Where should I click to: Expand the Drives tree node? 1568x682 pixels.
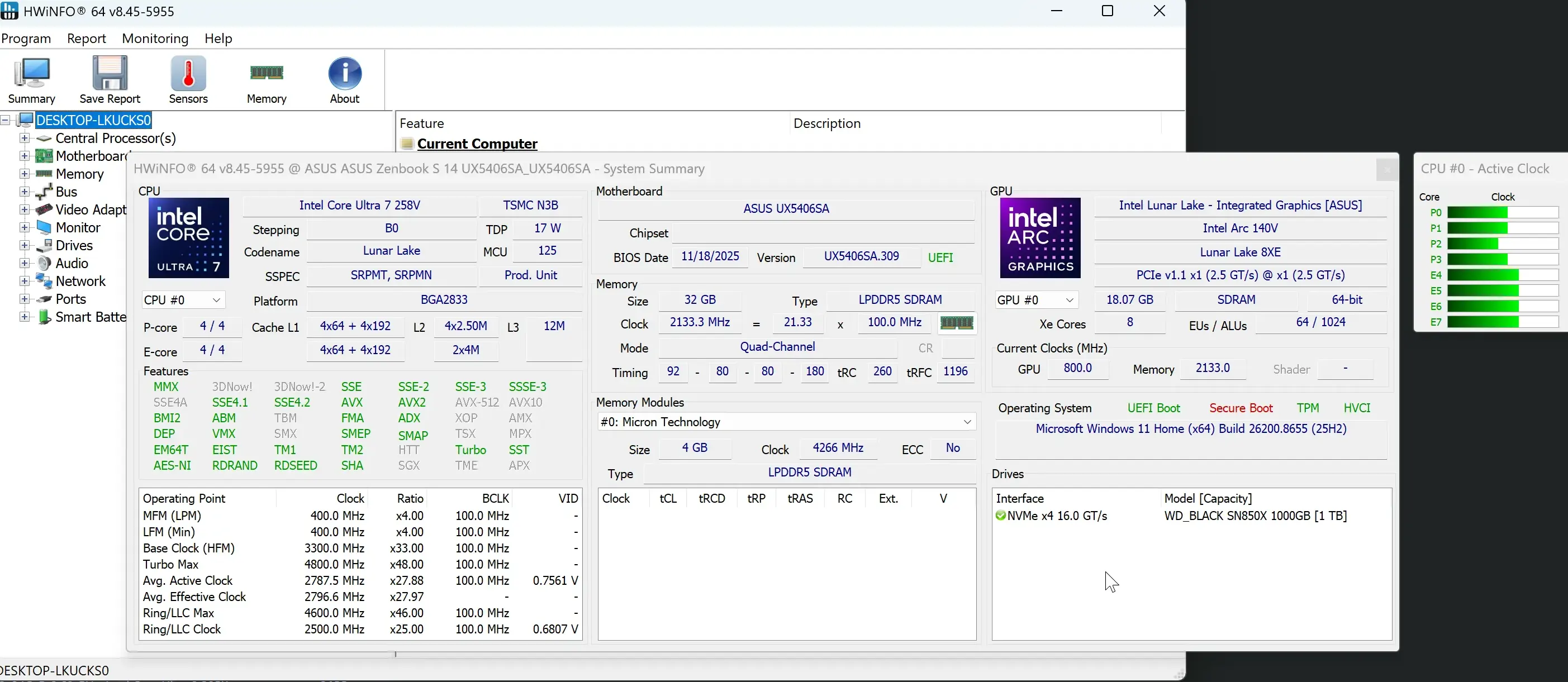click(25, 246)
